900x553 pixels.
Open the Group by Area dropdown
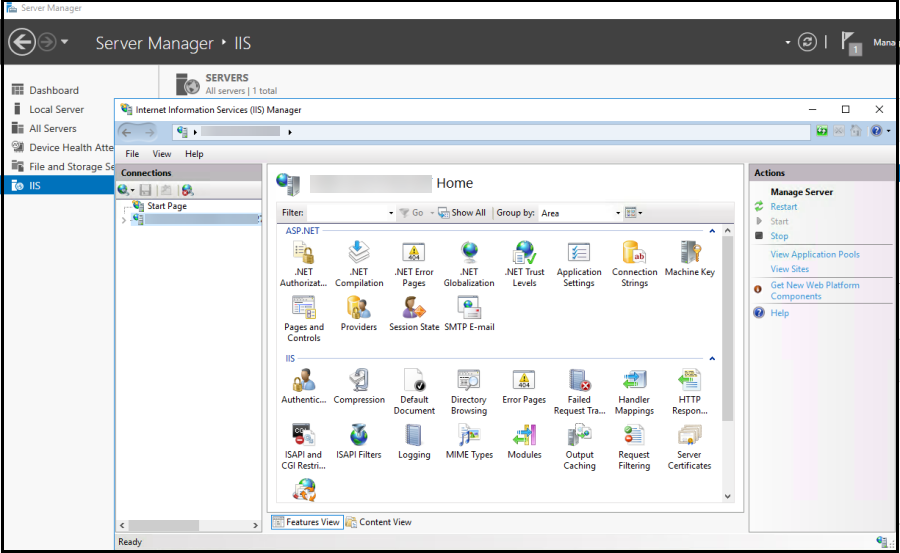point(580,213)
